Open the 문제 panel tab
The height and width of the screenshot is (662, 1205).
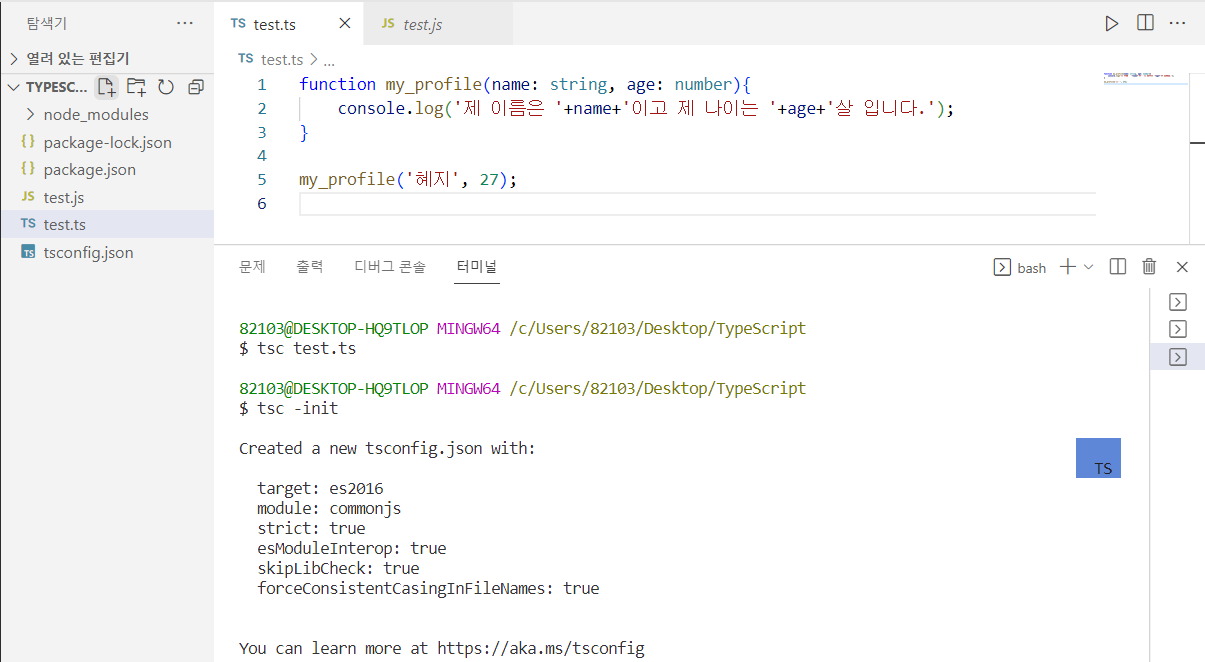pyautogui.click(x=252, y=267)
